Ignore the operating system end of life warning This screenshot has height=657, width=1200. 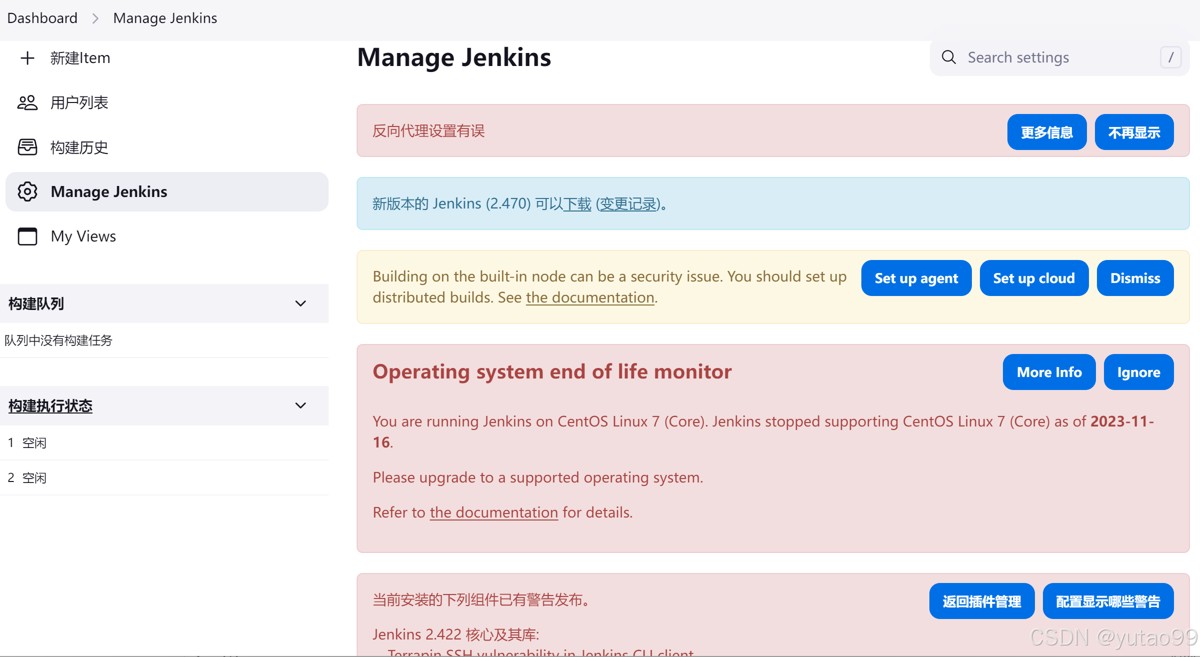click(x=1139, y=372)
